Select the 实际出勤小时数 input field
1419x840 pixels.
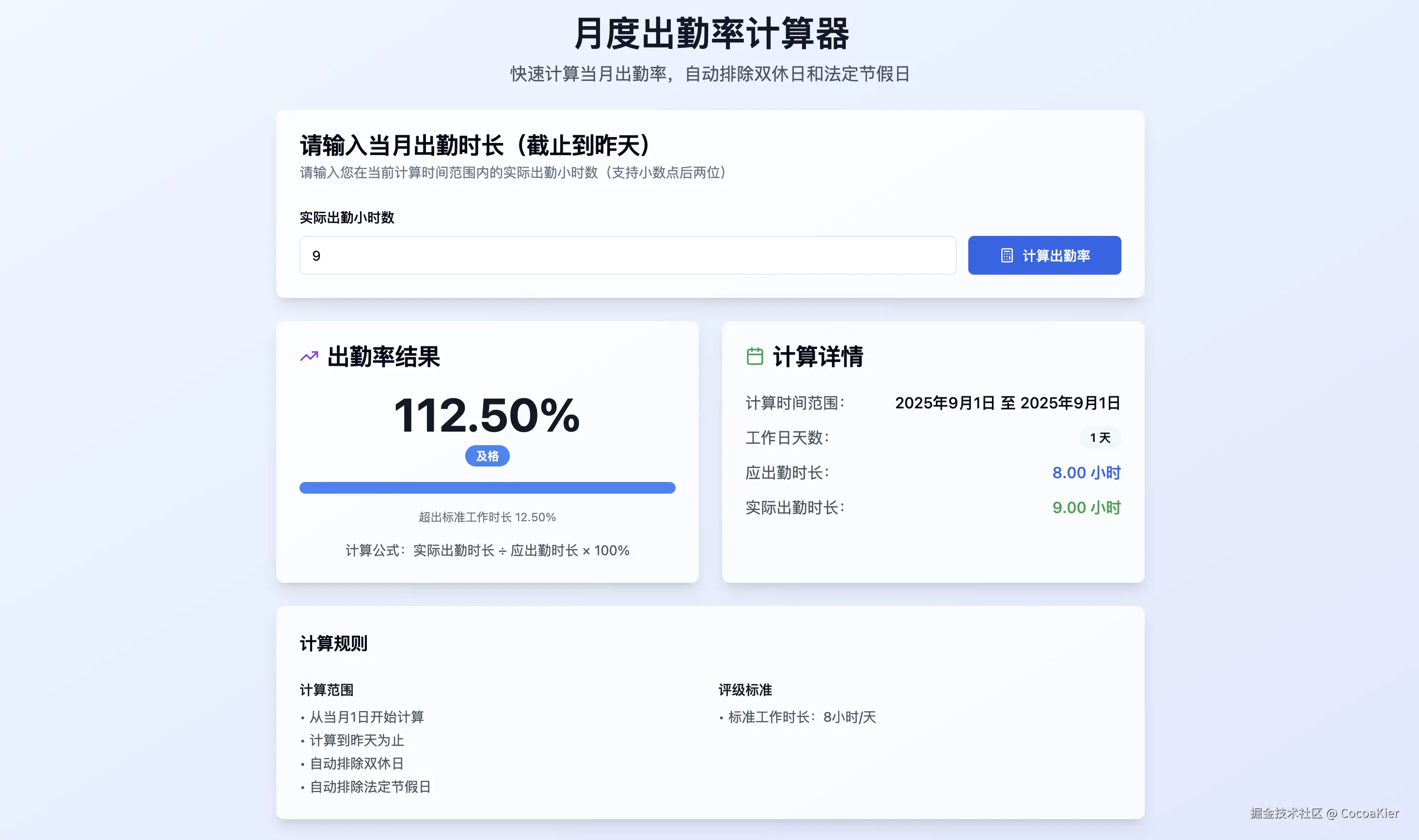click(x=626, y=256)
